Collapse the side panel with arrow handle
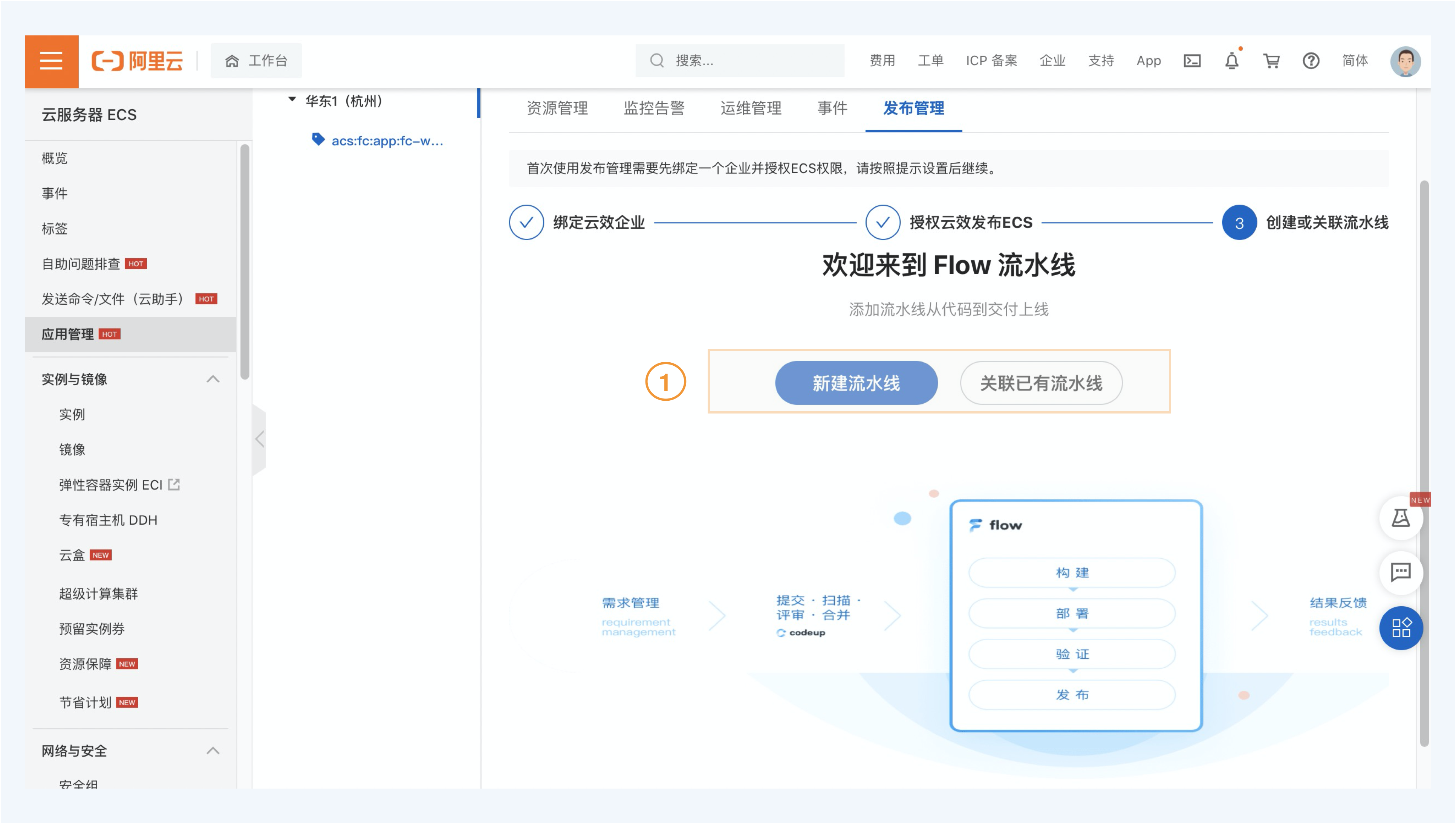 (x=259, y=439)
